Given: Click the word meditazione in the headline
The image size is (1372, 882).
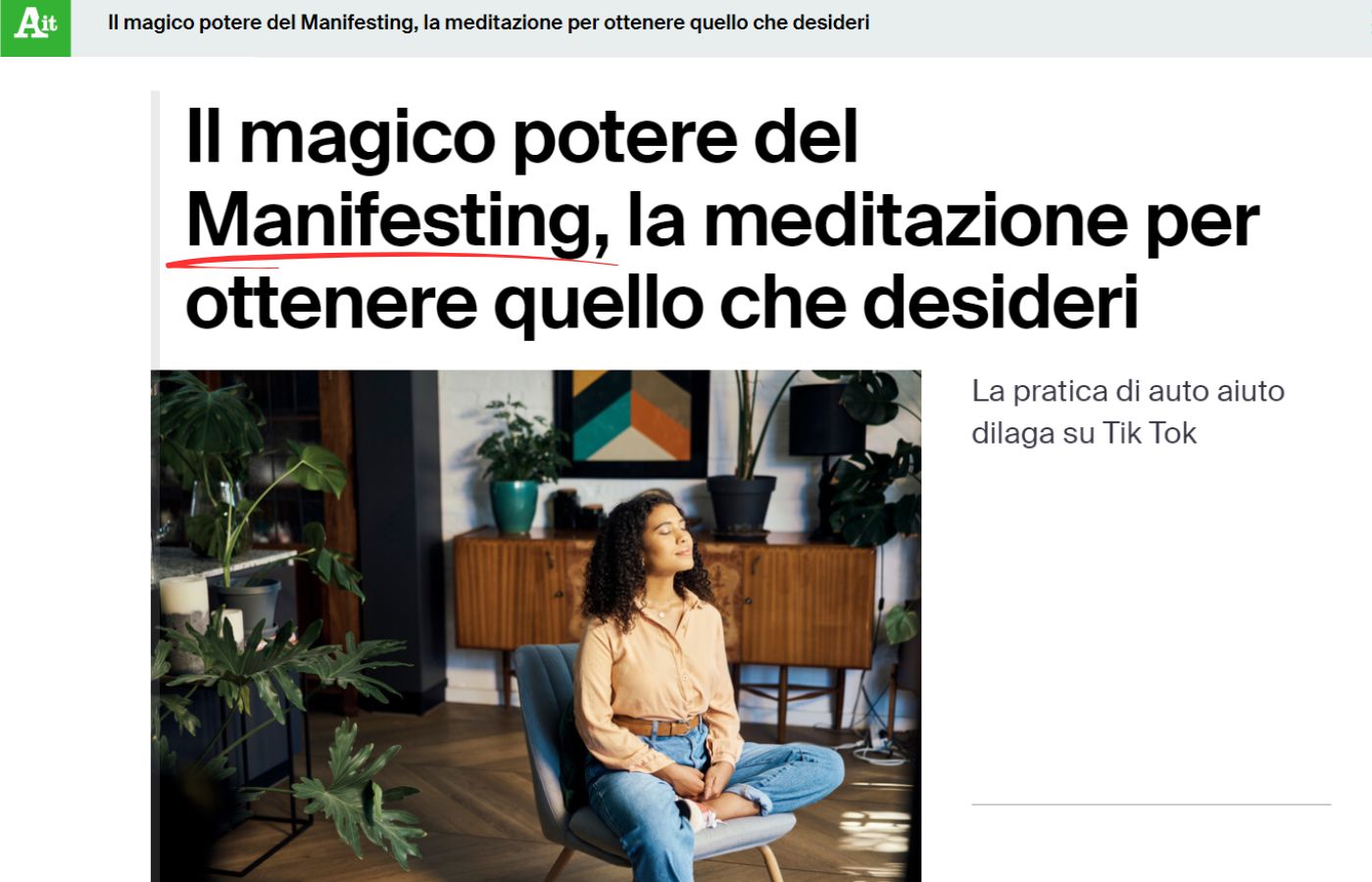Looking at the screenshot, I should pos(915,220).
